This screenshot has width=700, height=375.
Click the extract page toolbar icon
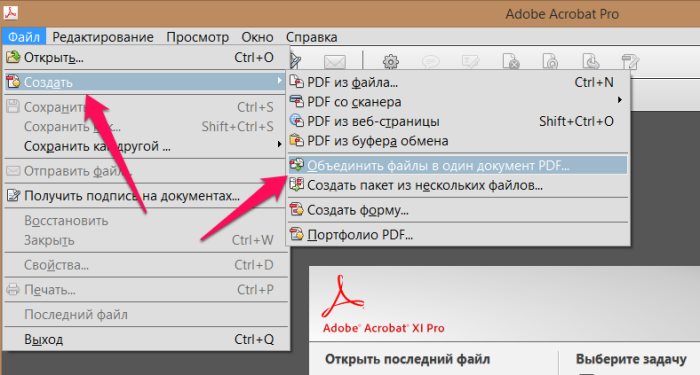click(x=591, y=62)
